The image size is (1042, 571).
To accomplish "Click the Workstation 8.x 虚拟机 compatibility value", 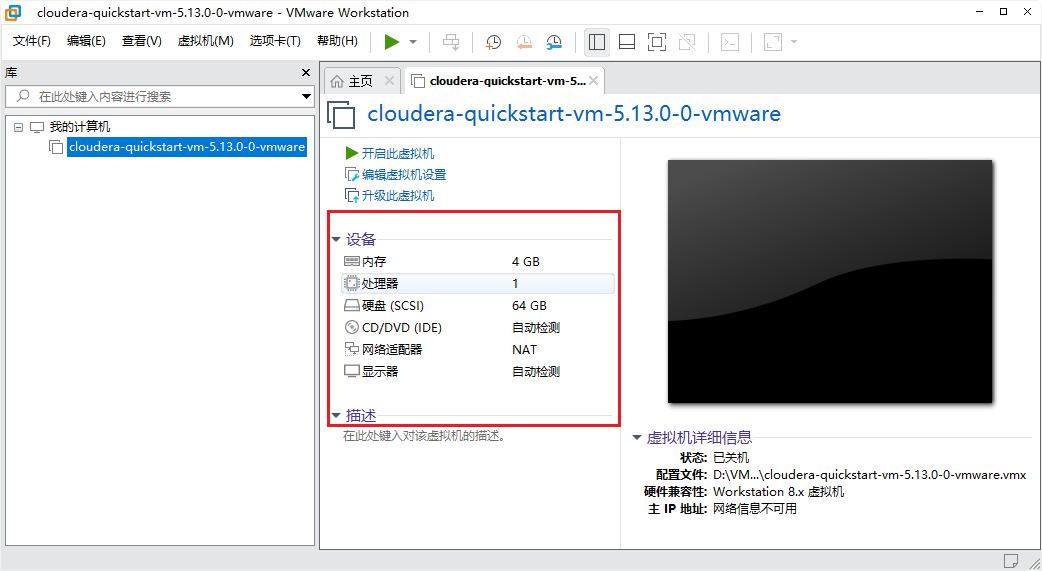I will tap(778, 492).
